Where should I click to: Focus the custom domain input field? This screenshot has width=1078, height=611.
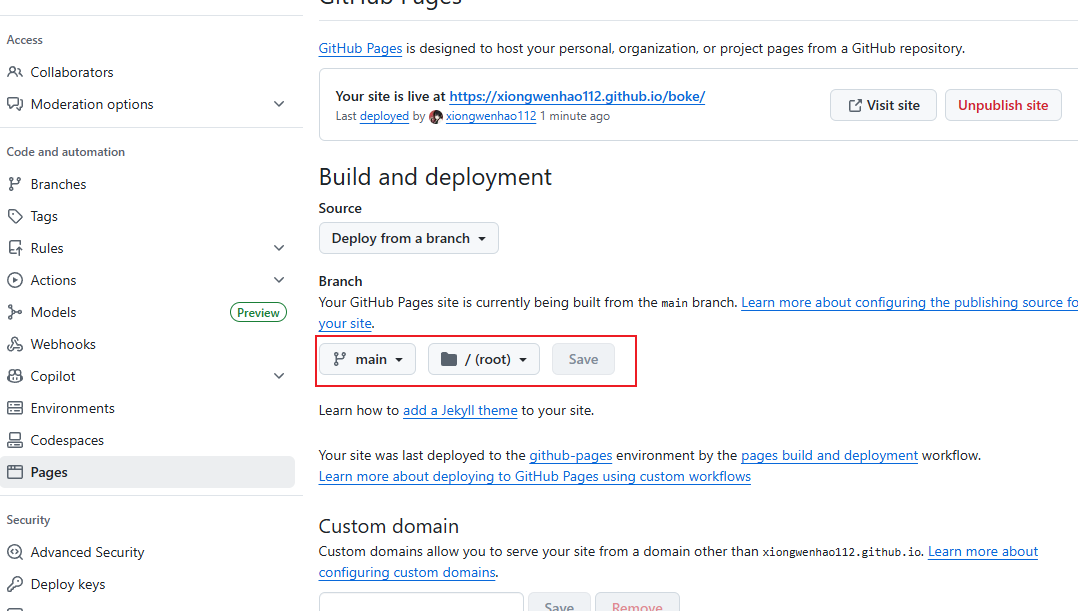(421, 603)
